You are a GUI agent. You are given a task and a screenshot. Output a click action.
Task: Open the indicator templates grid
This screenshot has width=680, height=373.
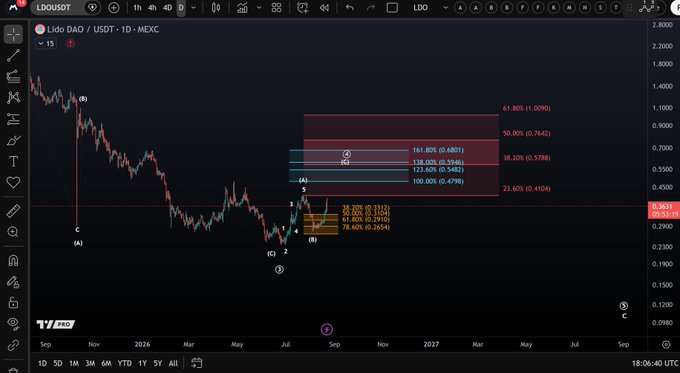point(276,7)
